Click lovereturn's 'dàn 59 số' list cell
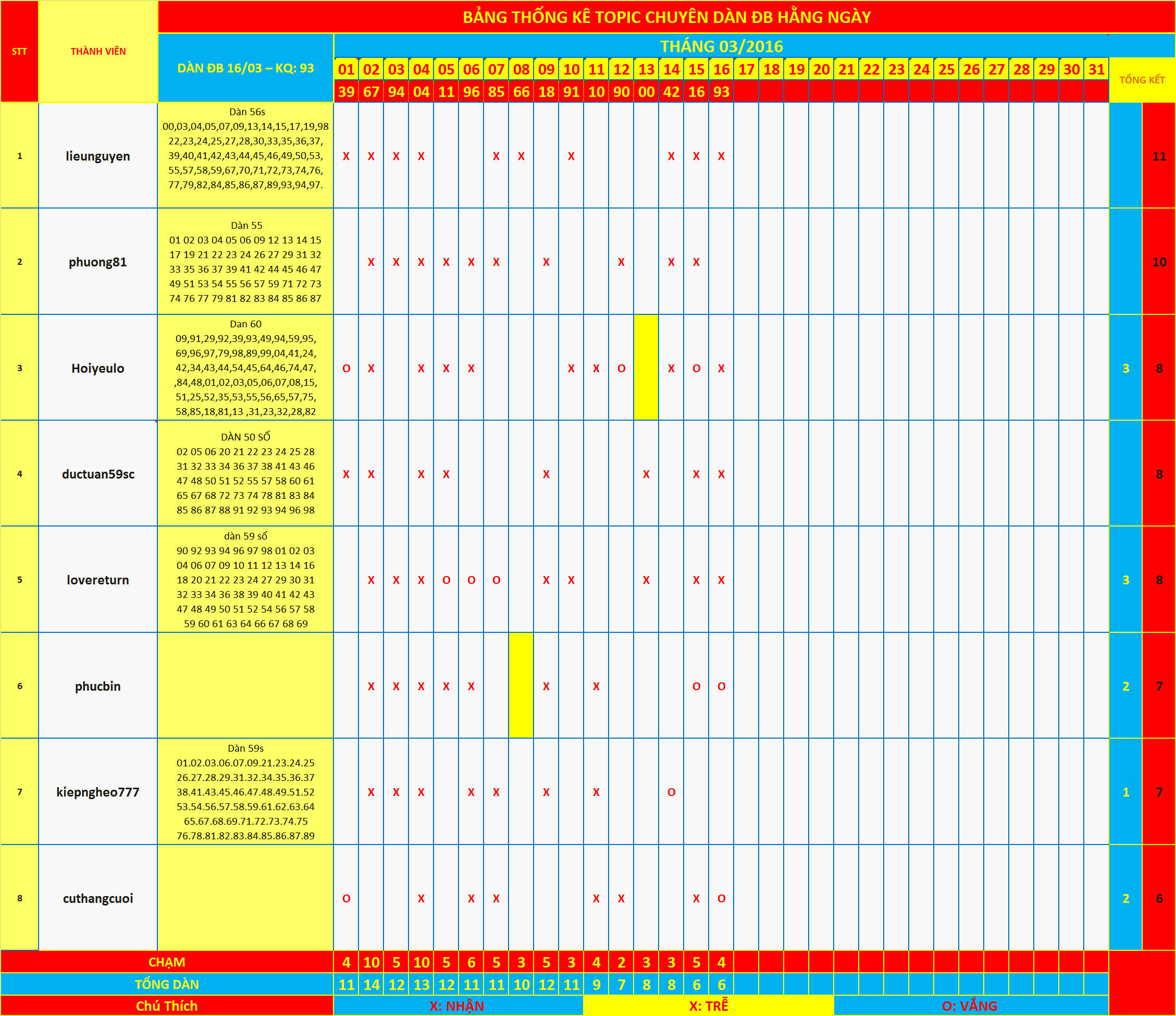 click(x=246, y=579)
